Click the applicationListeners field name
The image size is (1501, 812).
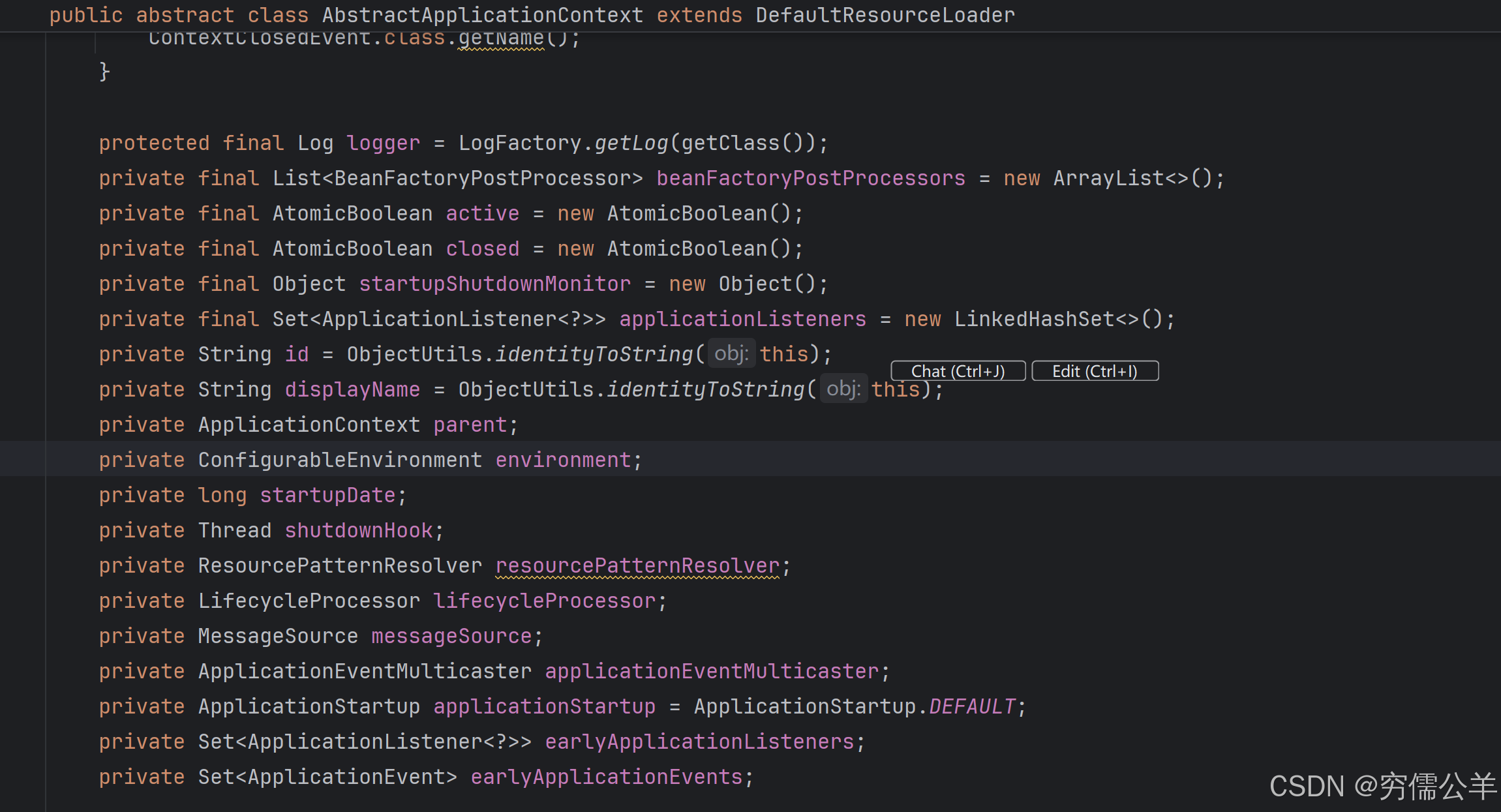pyautogui.click(x=742, y=319)
